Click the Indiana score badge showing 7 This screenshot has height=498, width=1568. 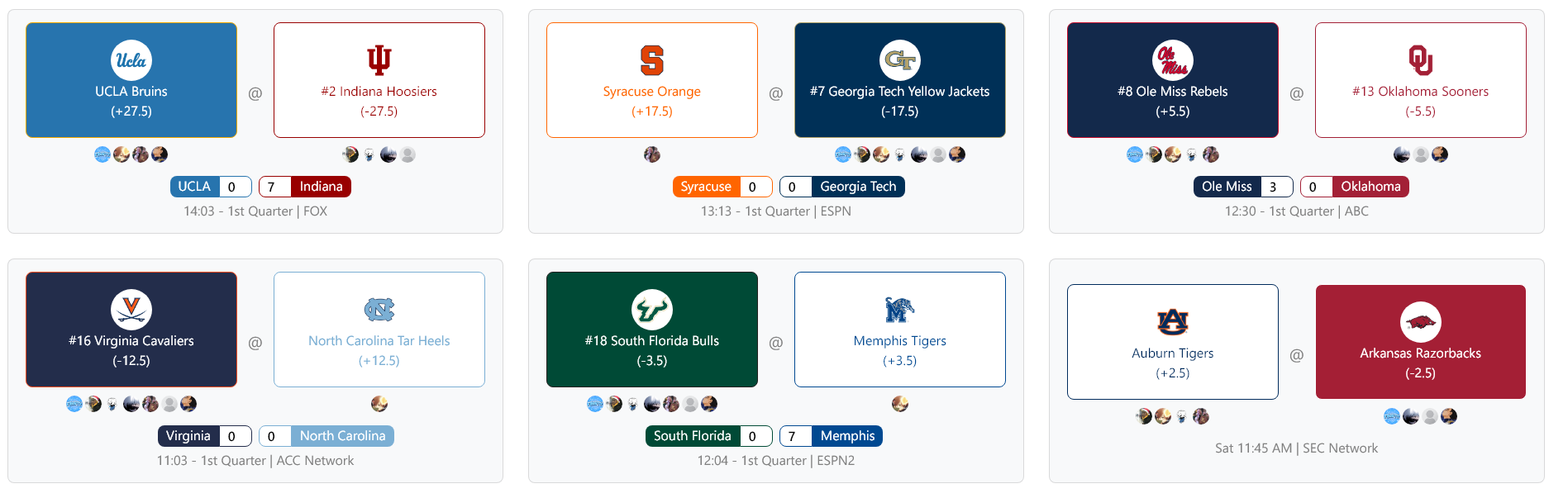click(272, 187)
